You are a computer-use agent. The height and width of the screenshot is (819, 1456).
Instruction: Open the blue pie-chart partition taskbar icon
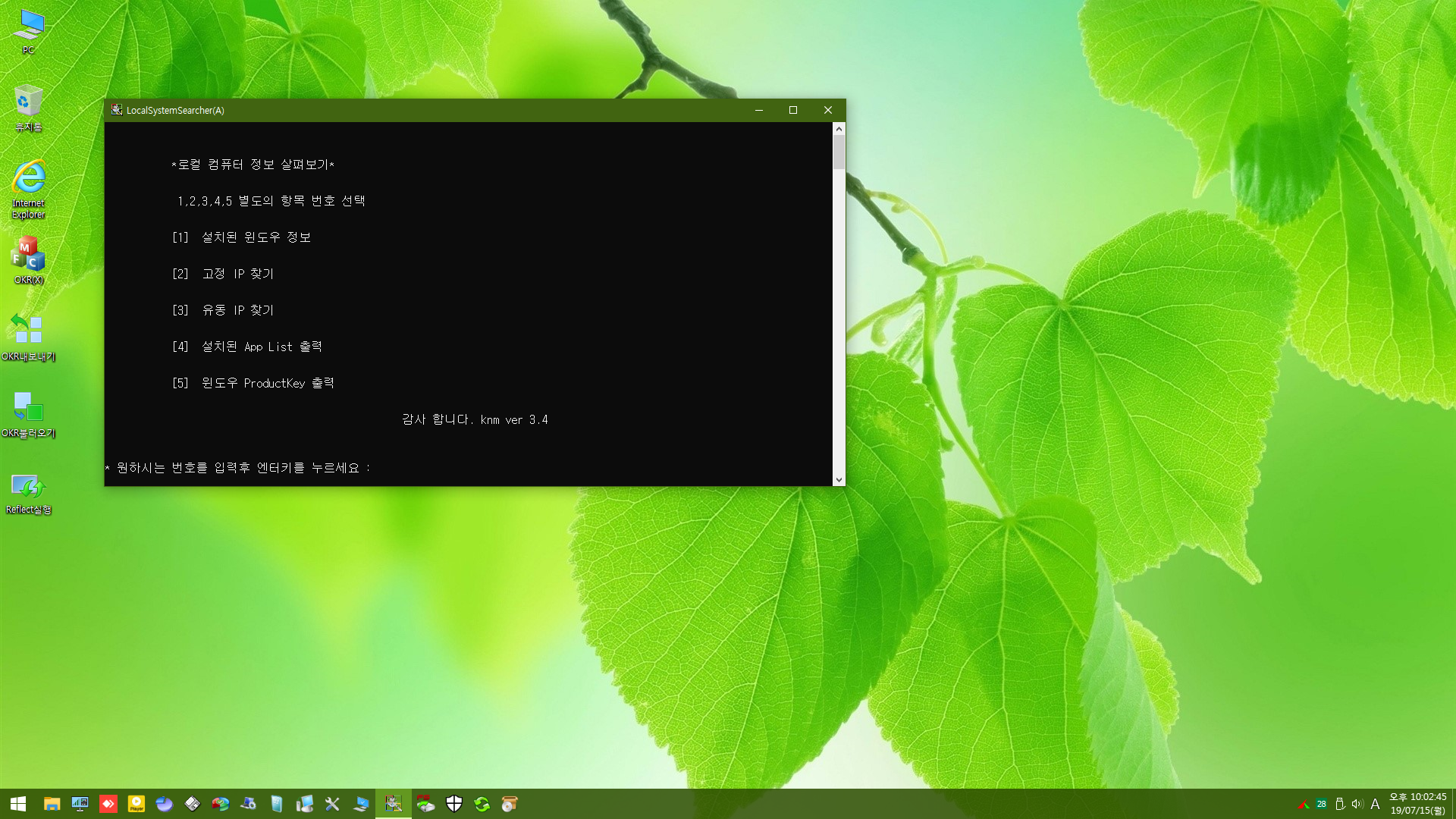point(165,804)
